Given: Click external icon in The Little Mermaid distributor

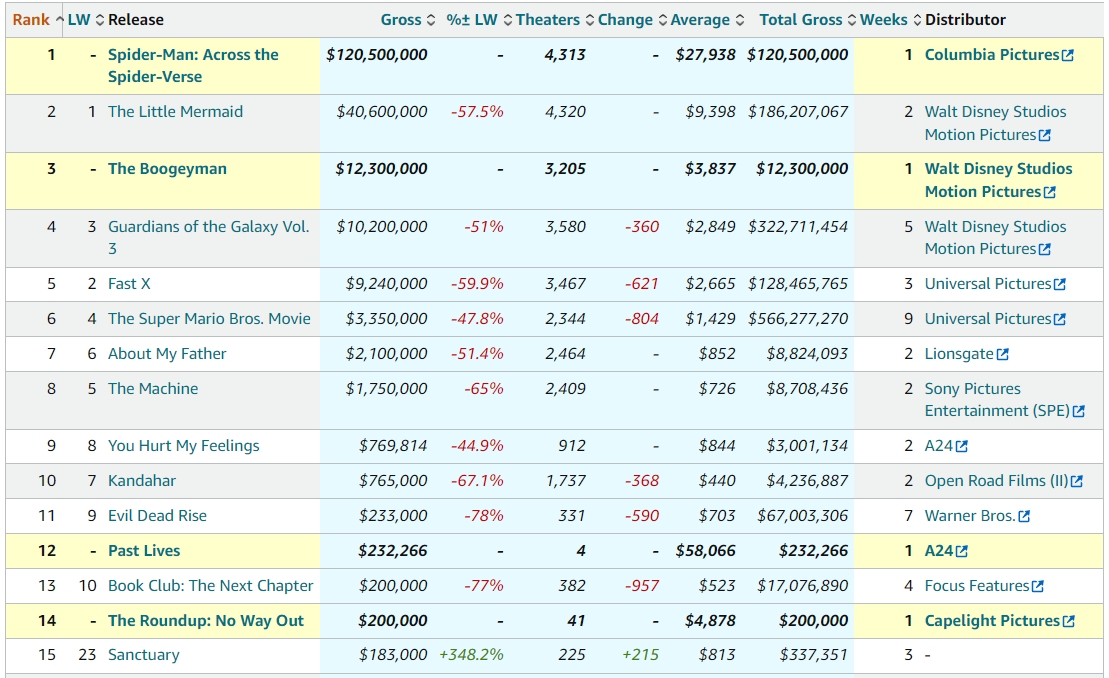Looking at the screenshot, I should coord(1045,135).
